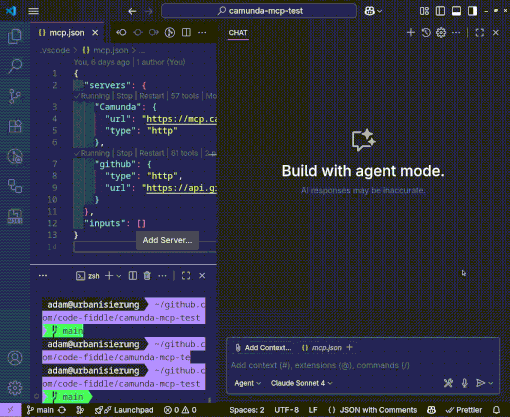Image resolution: width=510 pixels, height=417 pixels.
Task: Click the Add Server button
Action: click(167, 240)
